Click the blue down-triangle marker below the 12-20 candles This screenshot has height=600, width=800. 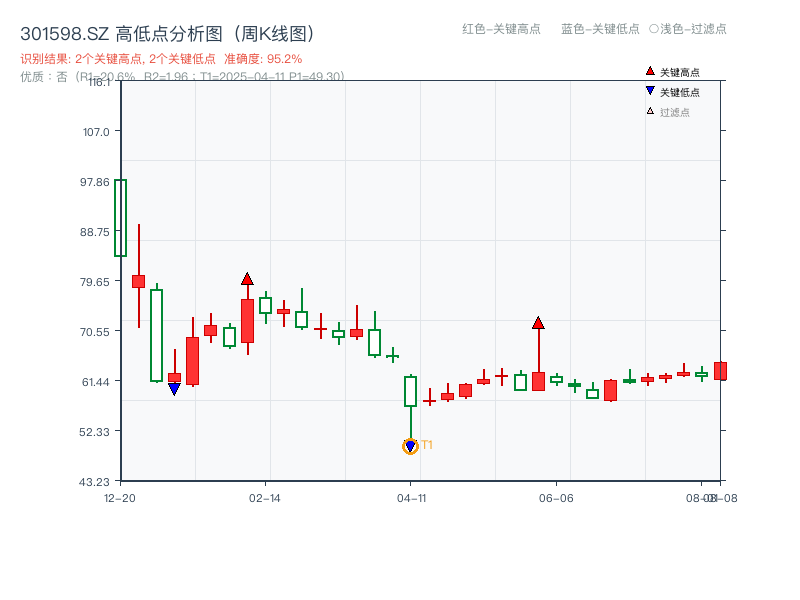click(x=175, y=388)
